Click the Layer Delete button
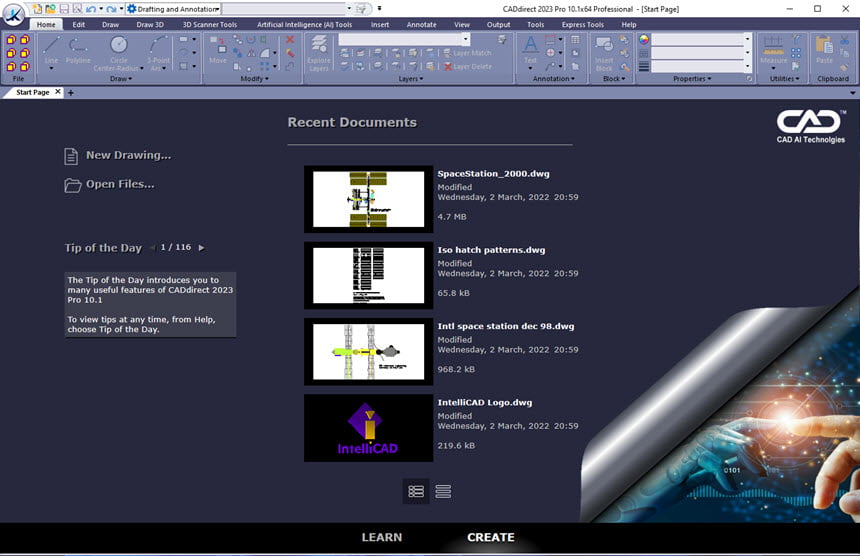This screenshot has width=860, height=556. (467, 66)
